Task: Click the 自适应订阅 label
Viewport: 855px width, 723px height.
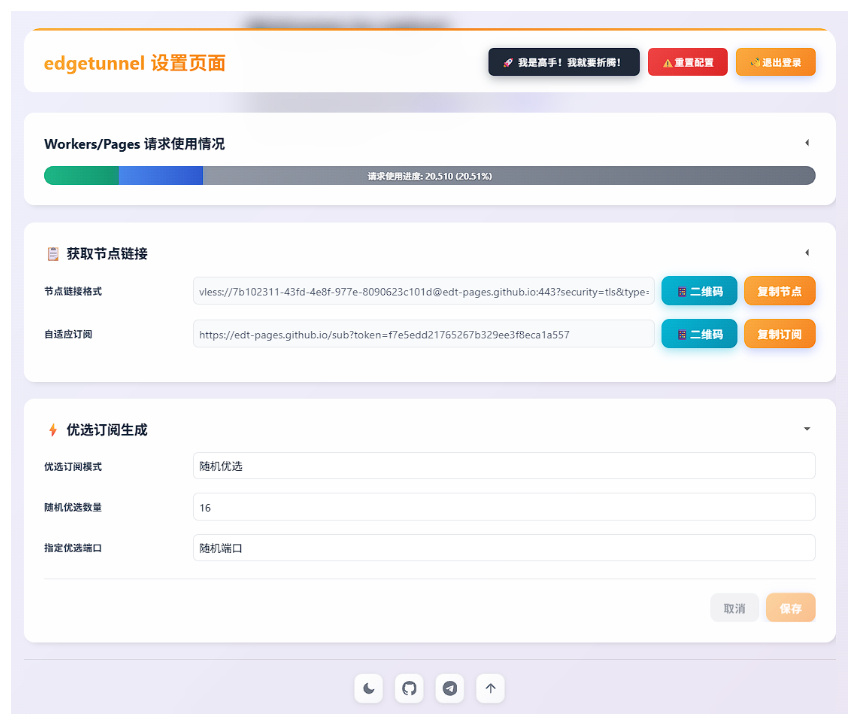Action: [68, 334]
